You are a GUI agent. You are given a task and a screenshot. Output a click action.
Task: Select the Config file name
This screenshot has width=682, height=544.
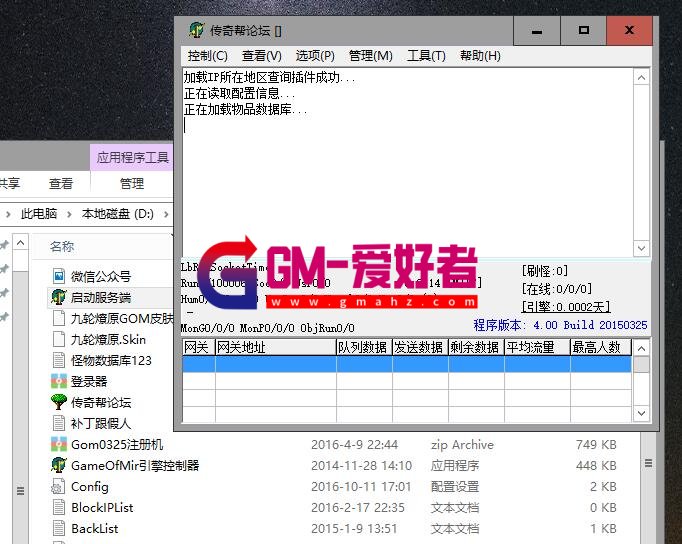coord(90,487)
